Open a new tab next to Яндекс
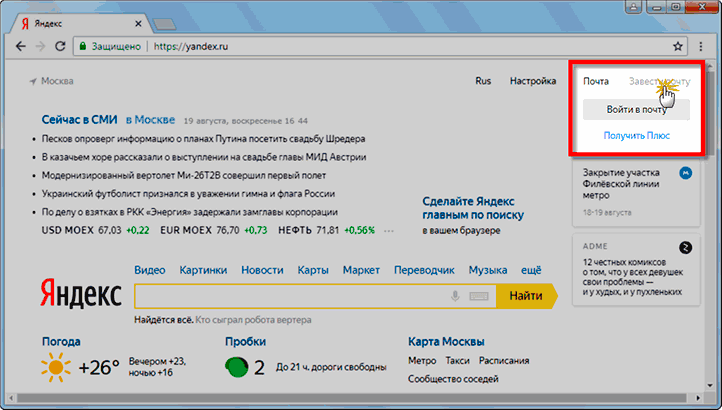Screen dimensions: 722x410 click(164, 24)
